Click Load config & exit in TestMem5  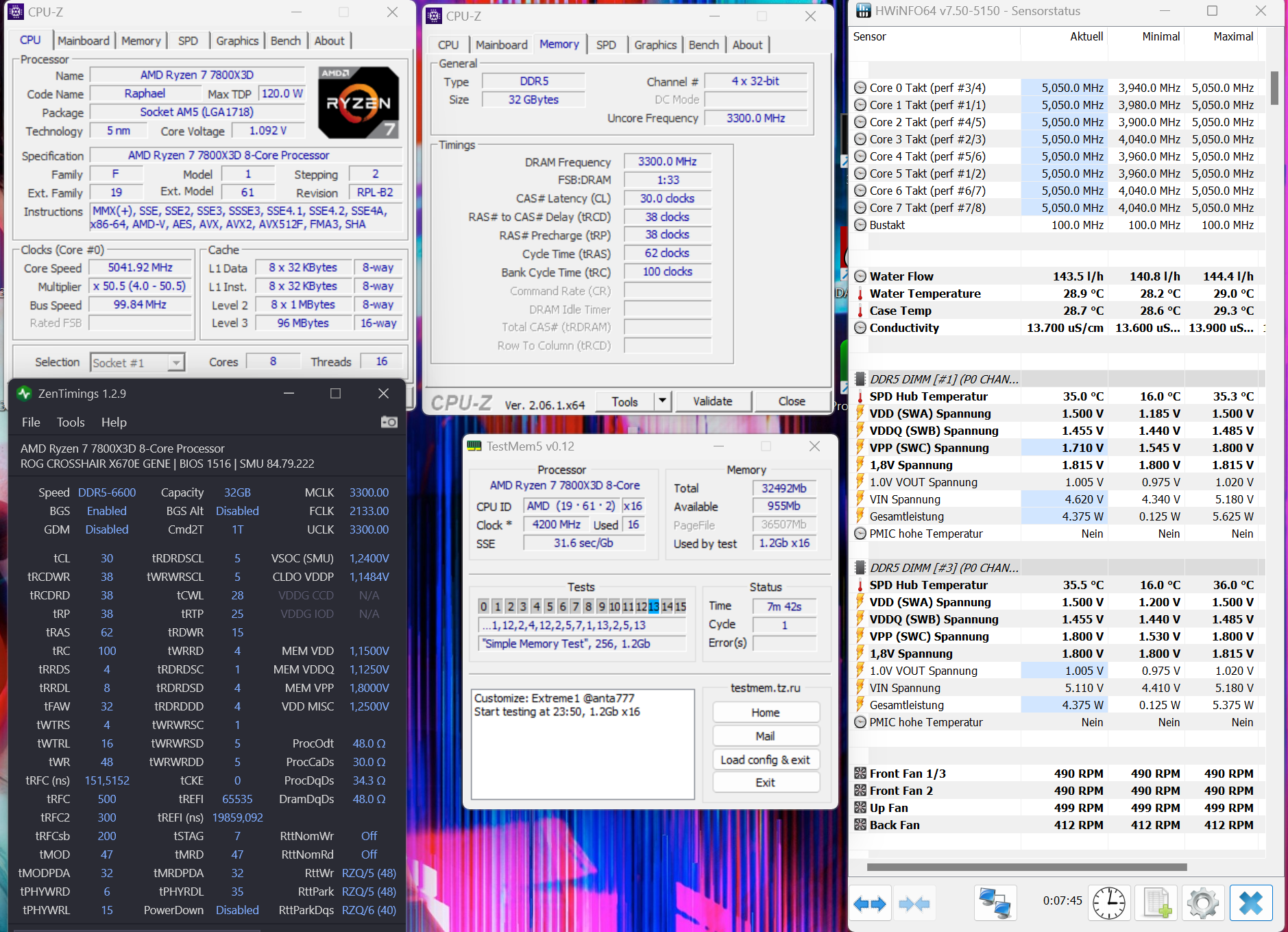766,759
